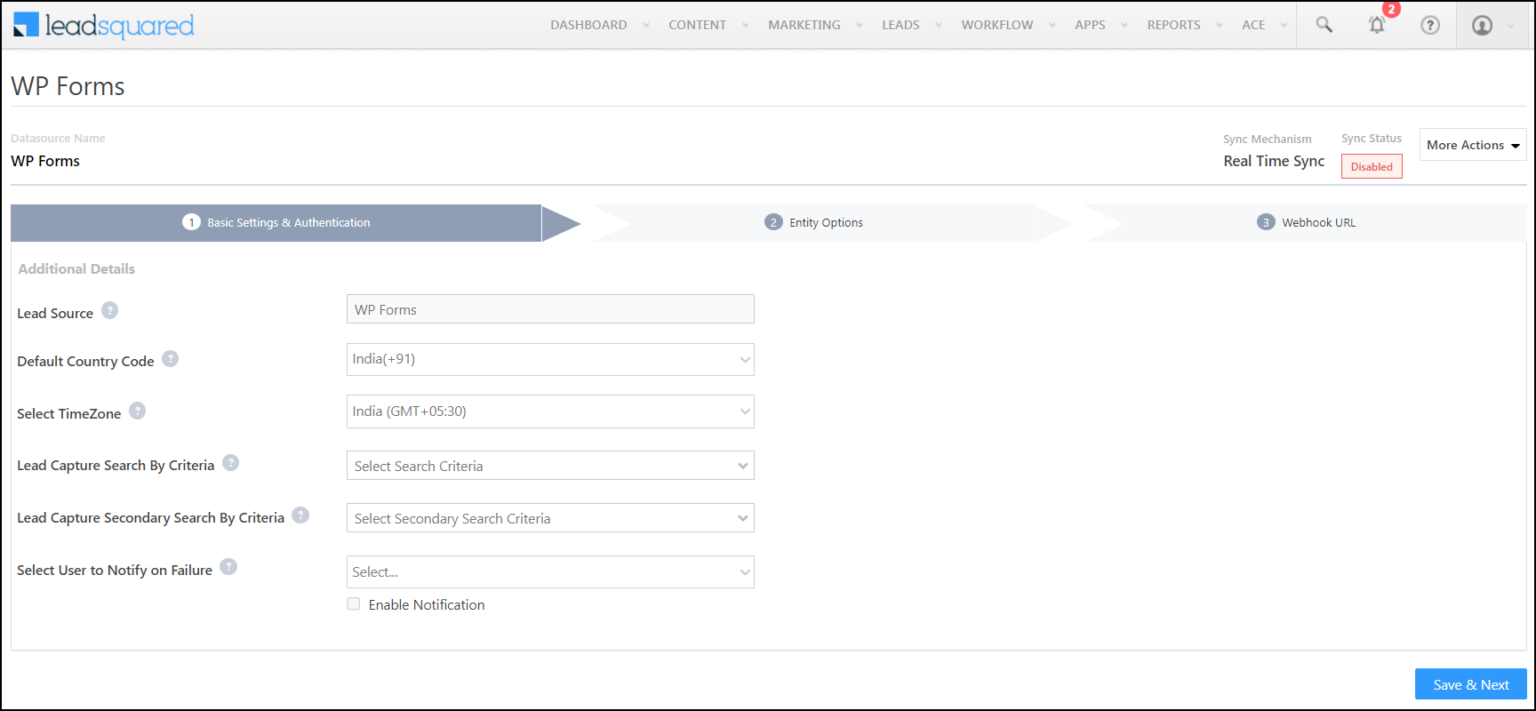Open the search magnifier icon
Viewport: 1536px width, 711px height.
(1324, 25)
